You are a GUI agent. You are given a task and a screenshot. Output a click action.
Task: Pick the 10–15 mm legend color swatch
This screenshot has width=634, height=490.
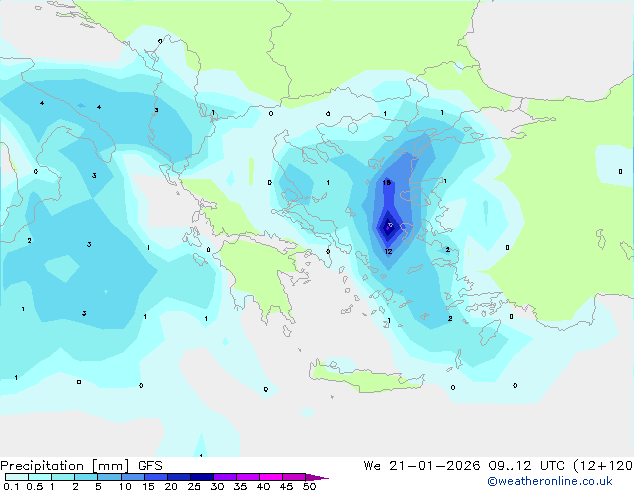(x=132, y=477)
